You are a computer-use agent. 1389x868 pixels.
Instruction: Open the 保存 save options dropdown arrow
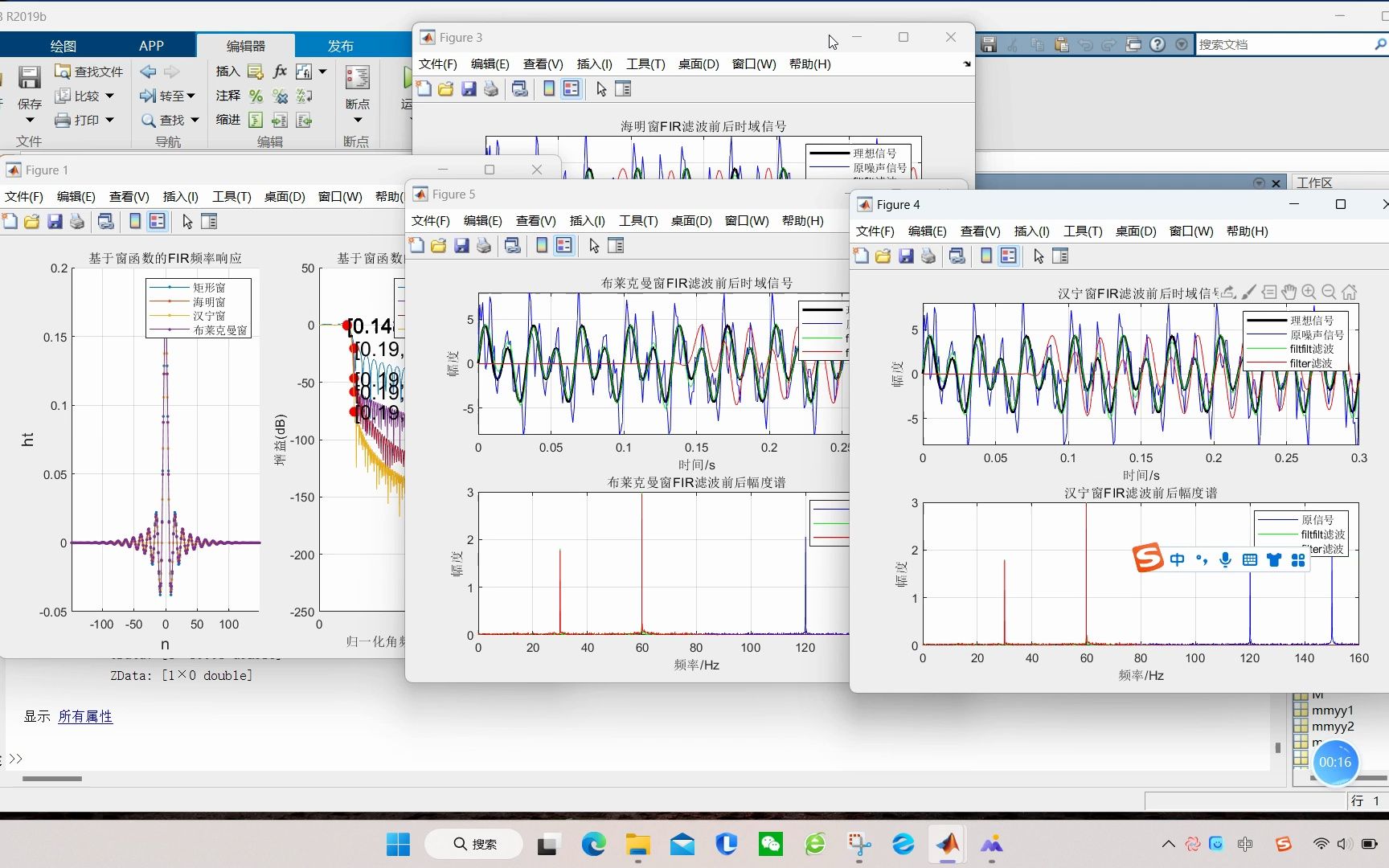coord(30,121)
